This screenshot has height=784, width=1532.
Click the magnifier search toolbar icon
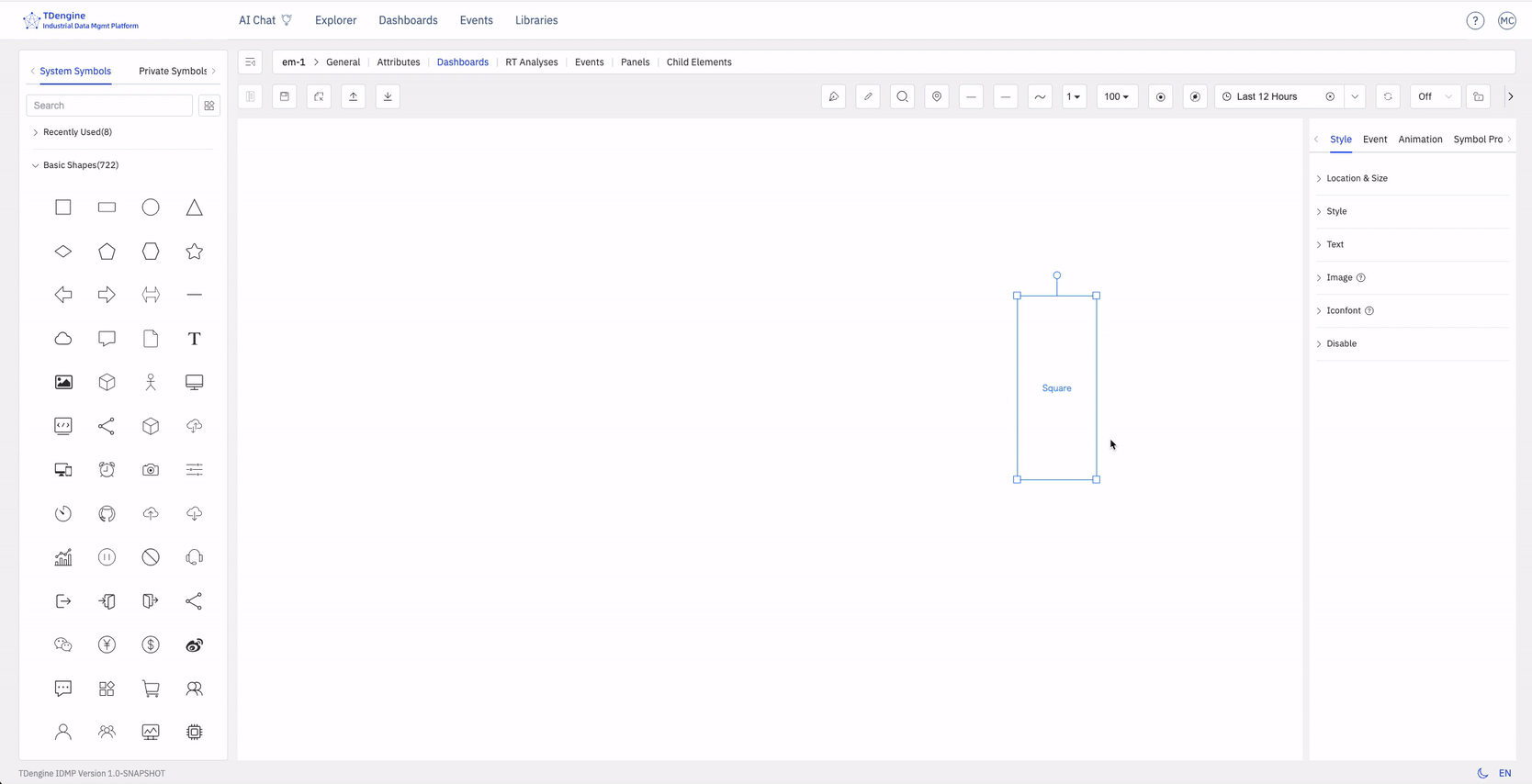902,96
